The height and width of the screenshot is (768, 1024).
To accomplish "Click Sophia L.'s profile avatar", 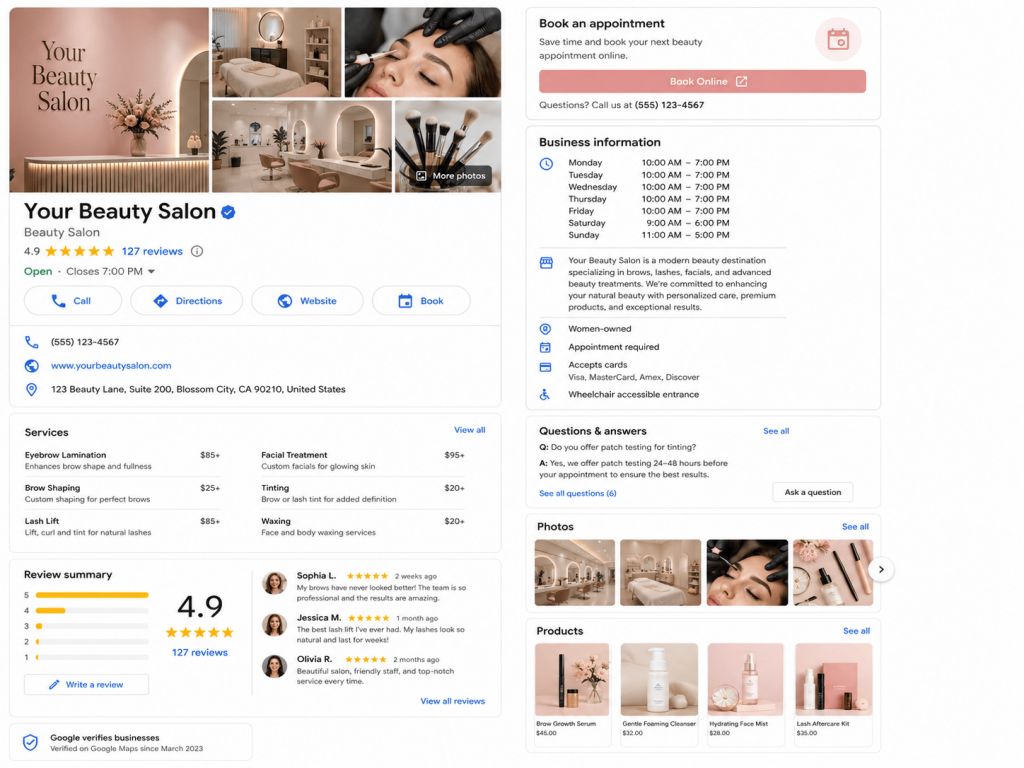I will click(274, 583).
